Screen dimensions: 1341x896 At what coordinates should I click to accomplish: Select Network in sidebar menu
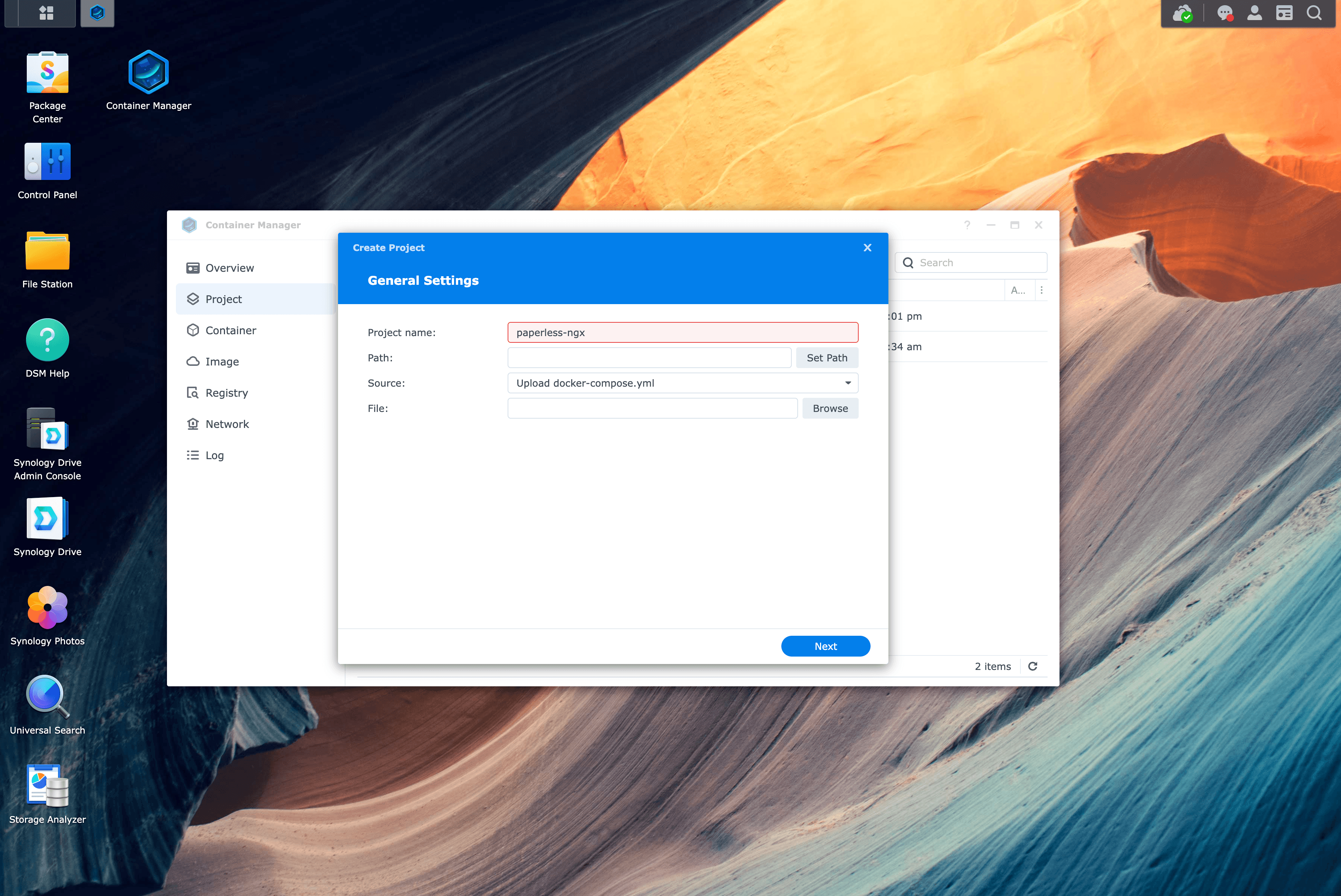[x=227, y=423]
